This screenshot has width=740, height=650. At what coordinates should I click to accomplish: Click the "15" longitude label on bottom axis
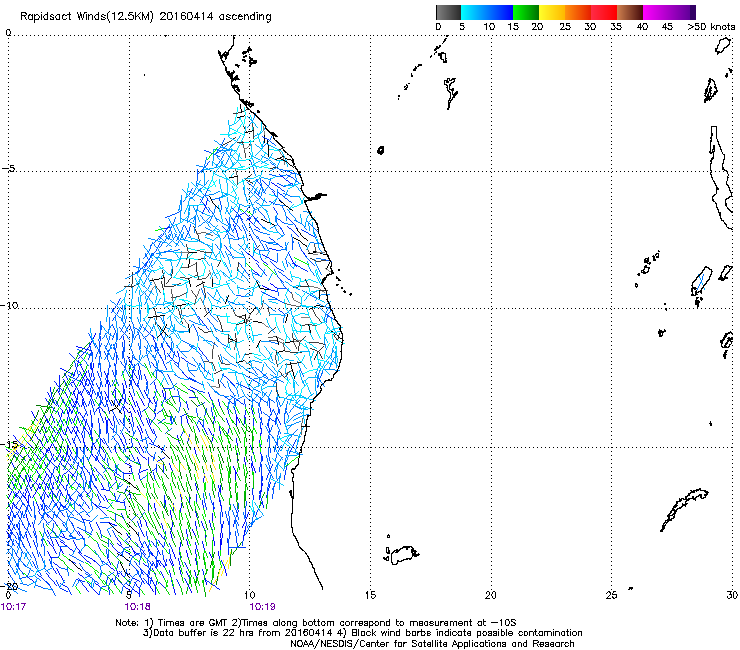[x=370, y=595]
